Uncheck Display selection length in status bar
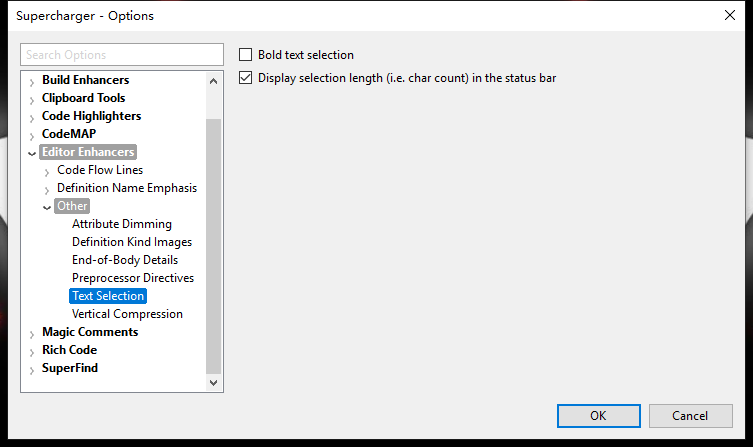Screen dimensions: 753x447 pos(245,78)
